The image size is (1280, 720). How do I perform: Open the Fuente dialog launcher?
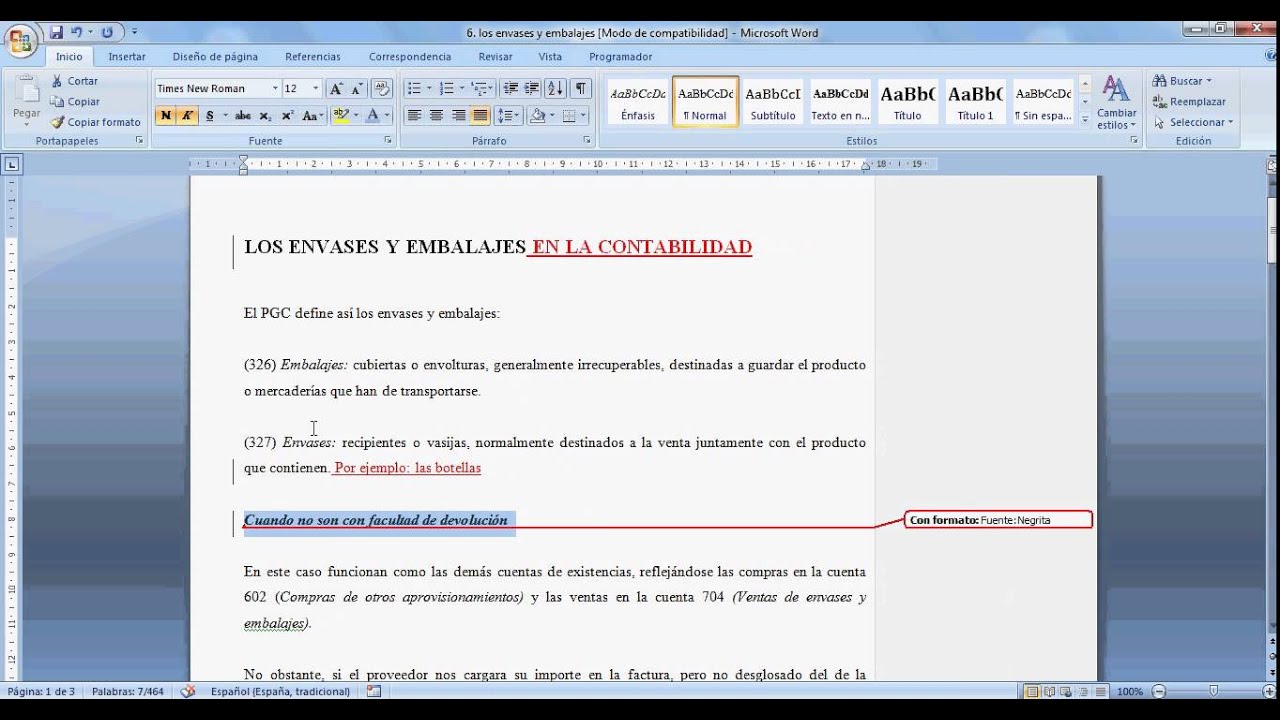(x=388, y=141)
